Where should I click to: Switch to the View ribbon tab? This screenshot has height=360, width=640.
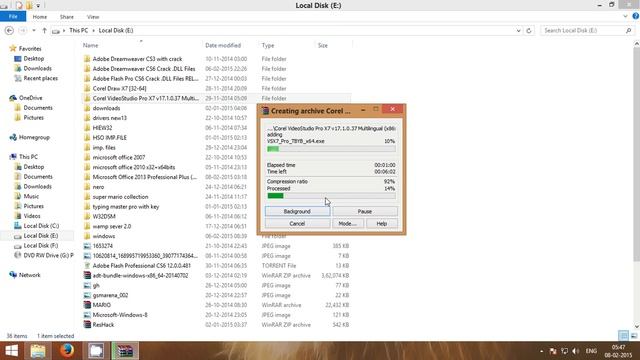pyautogui.click(x=93, y=17)
